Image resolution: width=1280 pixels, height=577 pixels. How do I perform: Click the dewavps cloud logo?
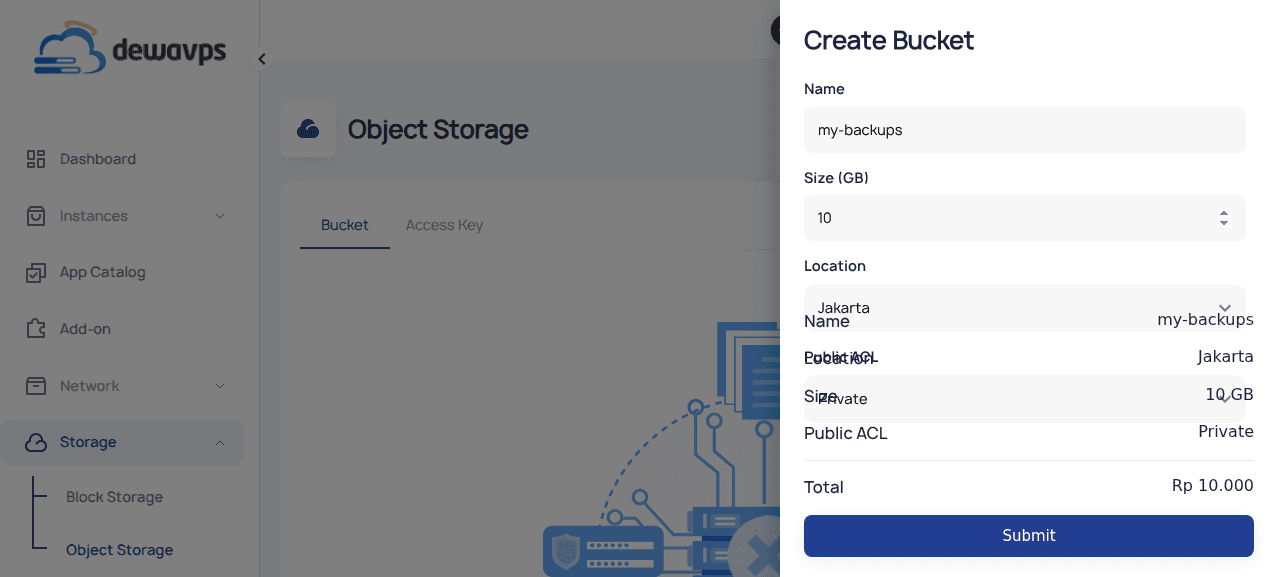pyautogui.click(x=70, y=50)
